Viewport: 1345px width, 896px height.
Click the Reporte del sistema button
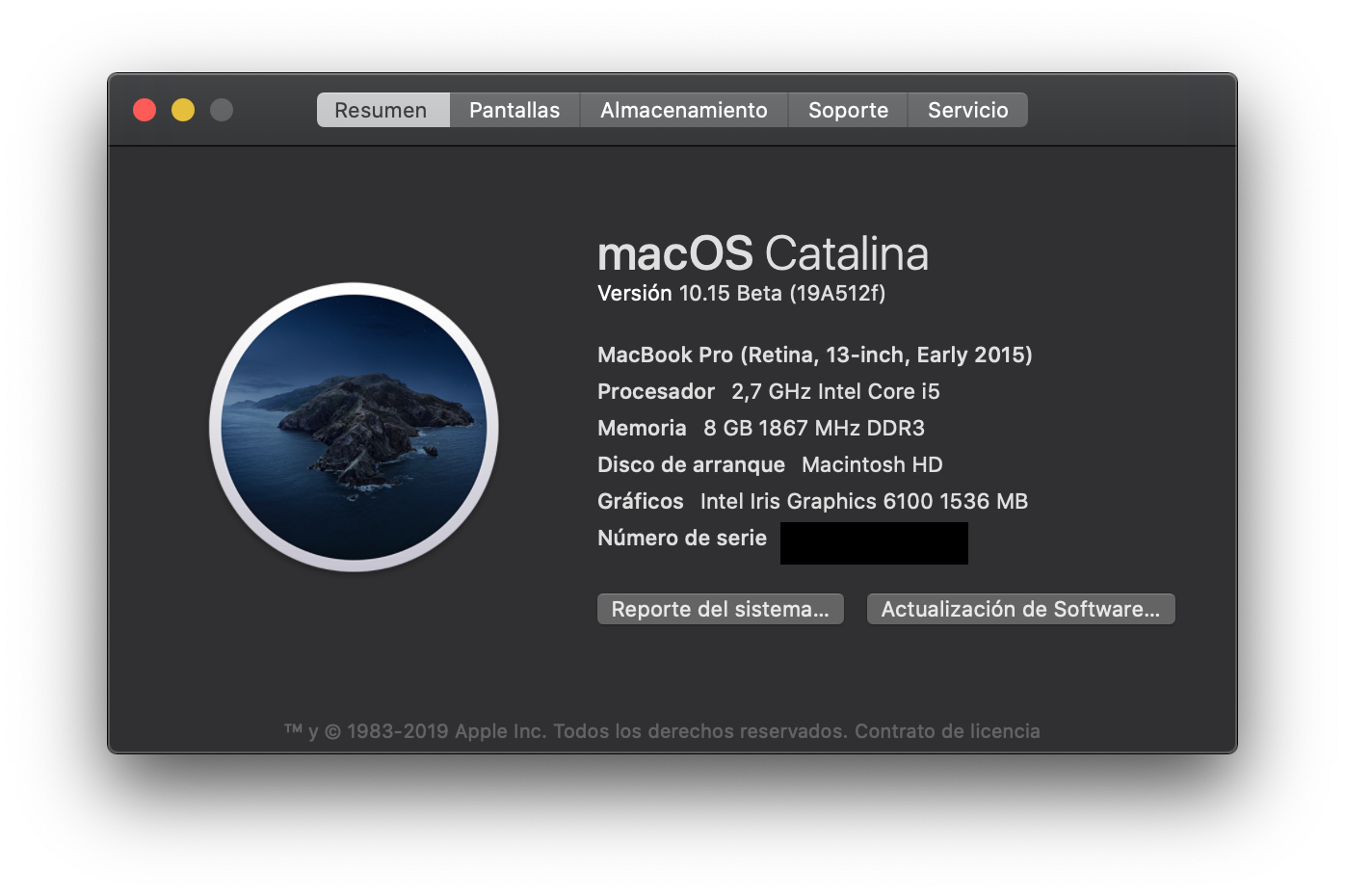[x=720, y=608]
